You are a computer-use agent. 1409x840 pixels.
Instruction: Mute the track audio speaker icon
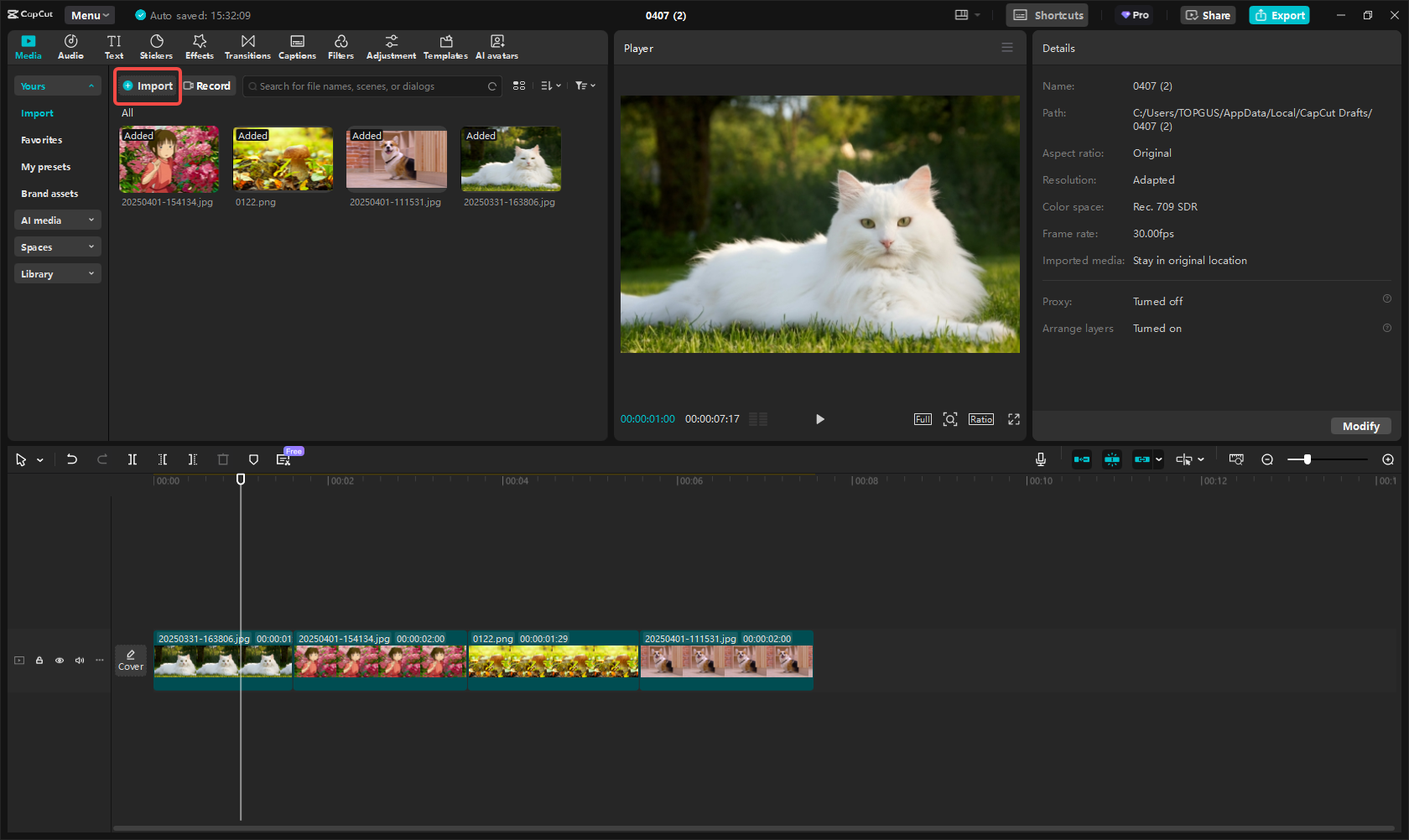(x=80, y=661)
